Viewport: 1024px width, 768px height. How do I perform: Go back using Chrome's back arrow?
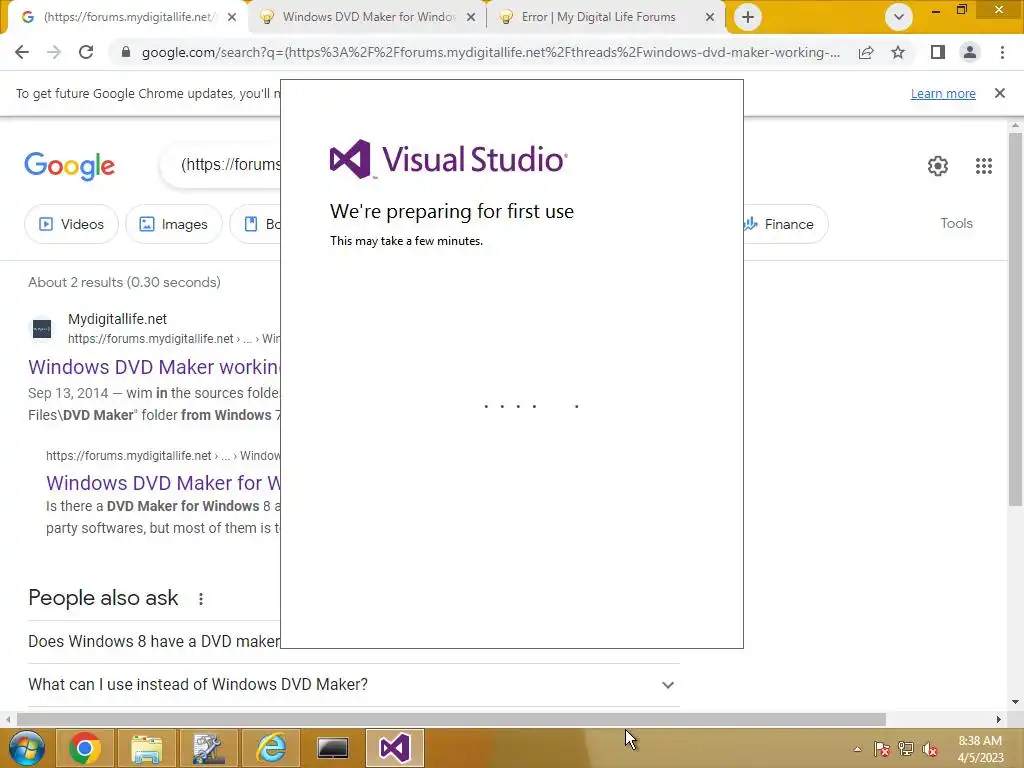click(22, 52)
